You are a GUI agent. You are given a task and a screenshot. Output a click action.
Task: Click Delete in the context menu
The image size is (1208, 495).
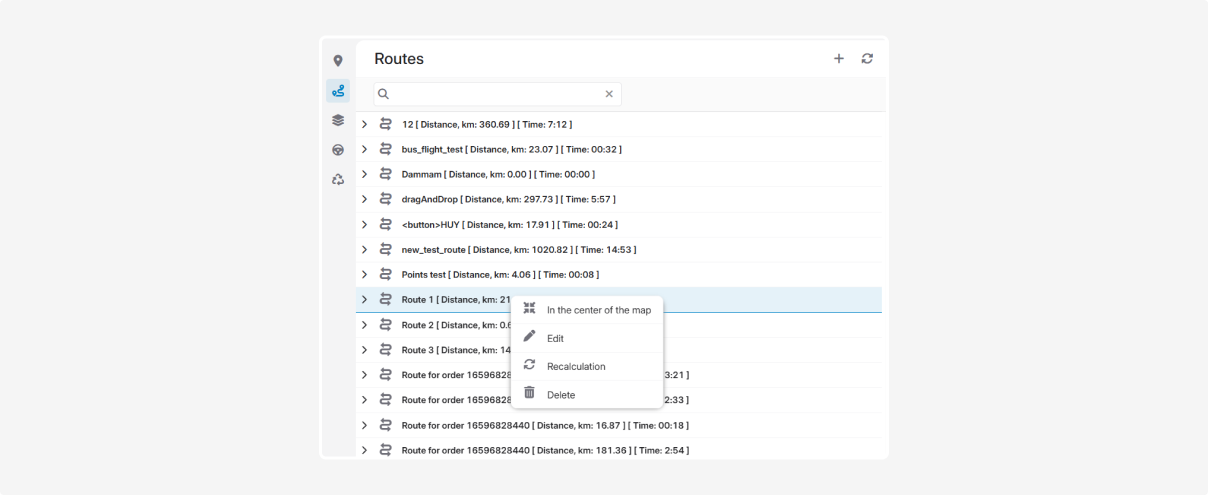click(x=560, y=394)
